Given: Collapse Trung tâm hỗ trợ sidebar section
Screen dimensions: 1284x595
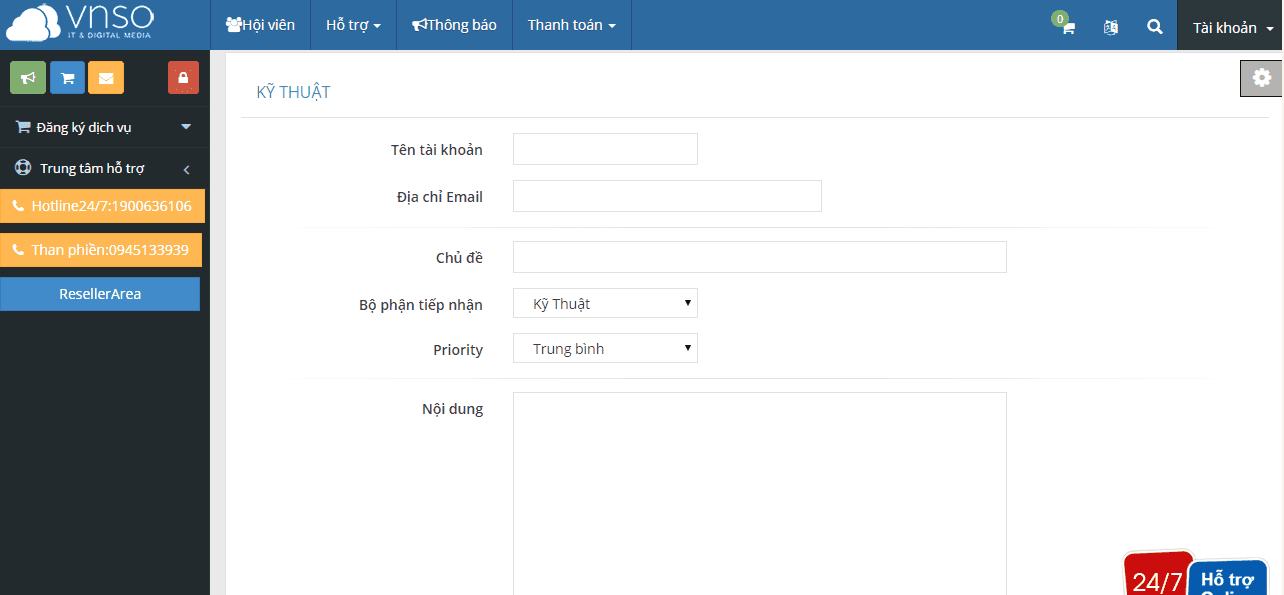Looking at the screenshot, I should point(105,168).
